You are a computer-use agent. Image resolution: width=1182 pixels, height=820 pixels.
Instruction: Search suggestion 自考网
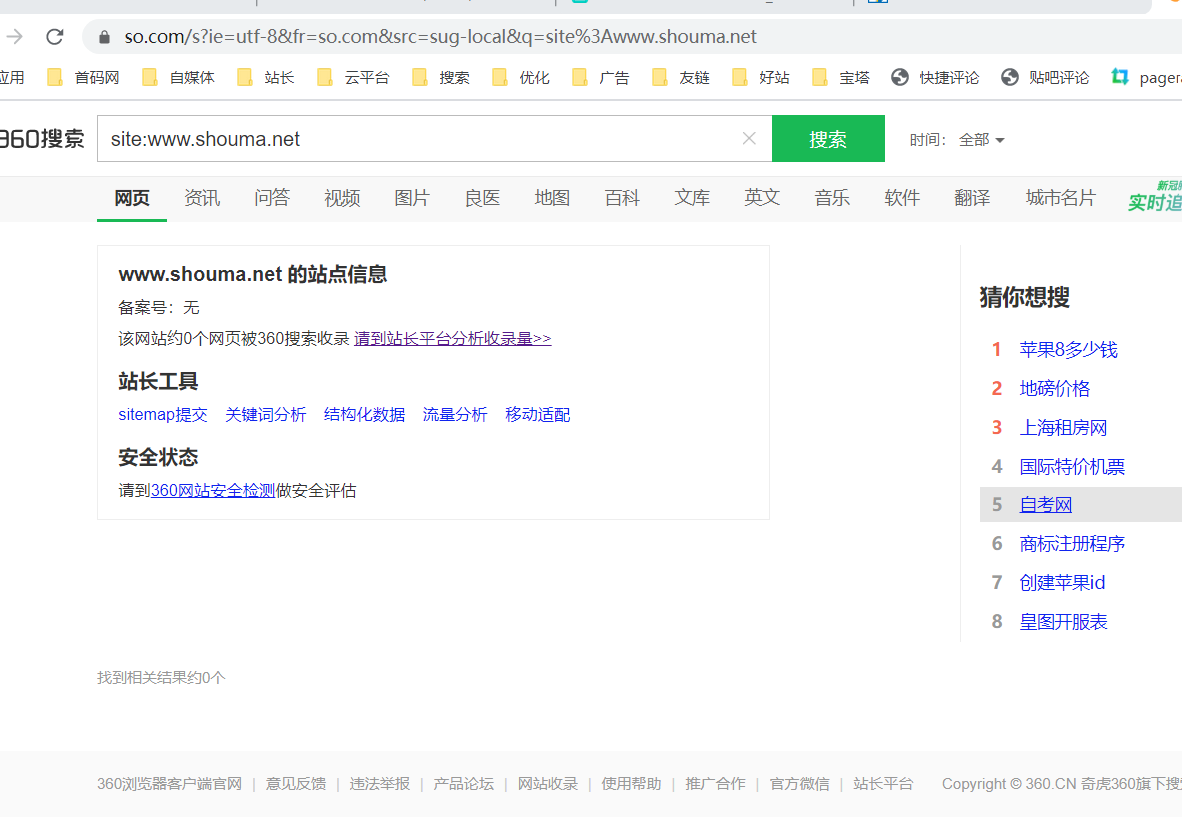click(1046, 505)
